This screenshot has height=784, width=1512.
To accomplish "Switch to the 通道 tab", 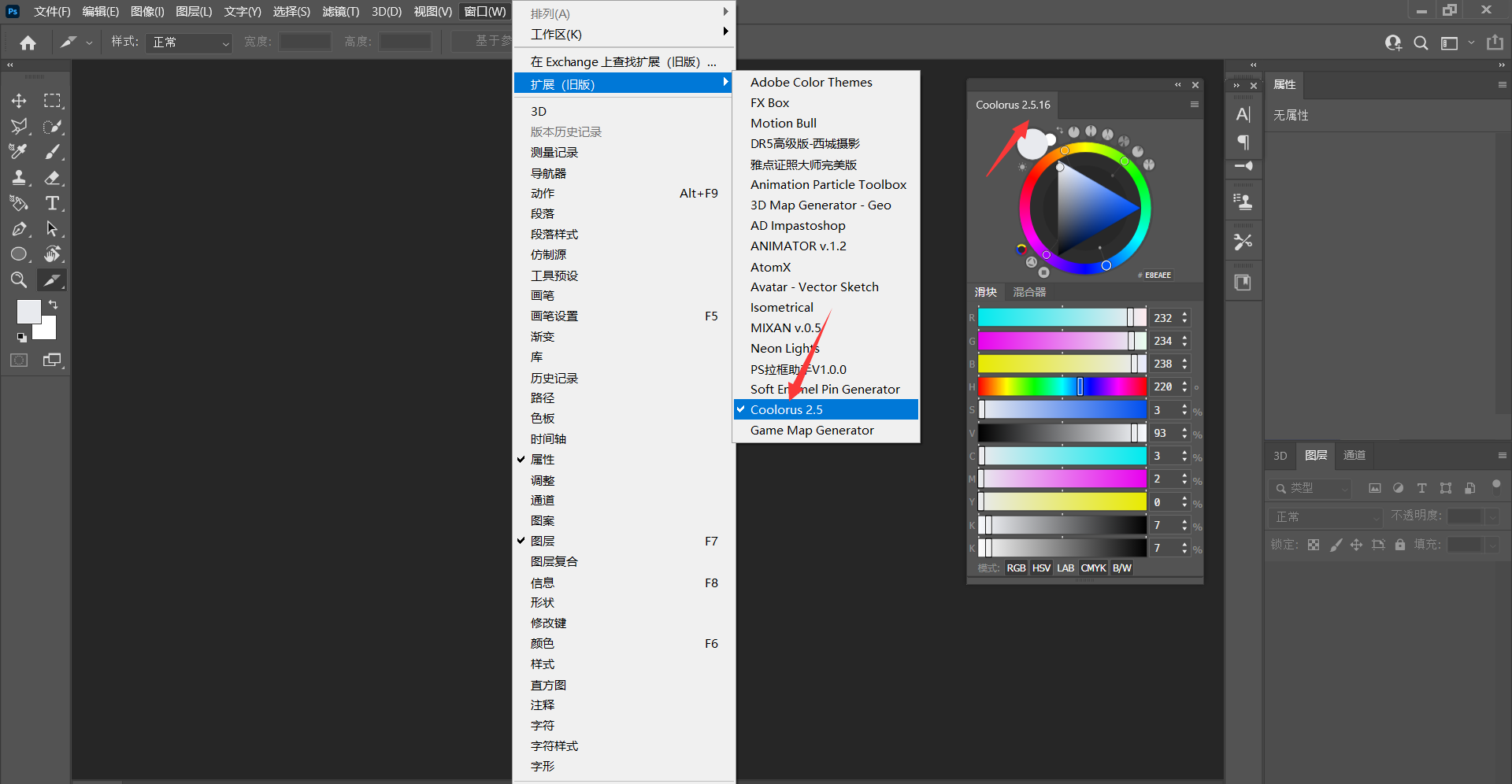I will 1354,455.
